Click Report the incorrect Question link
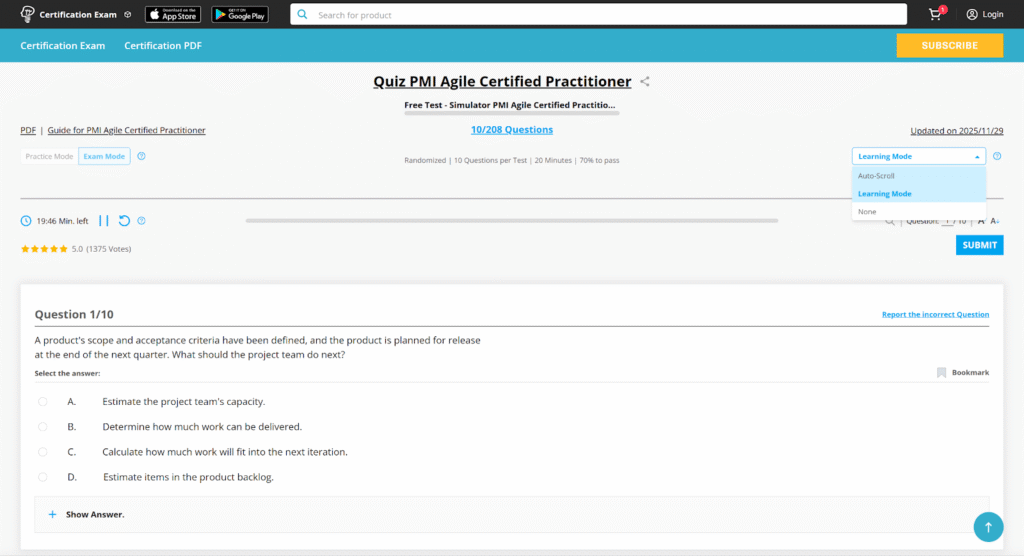This screenshot has width=1024, height=556. point(935,315)
